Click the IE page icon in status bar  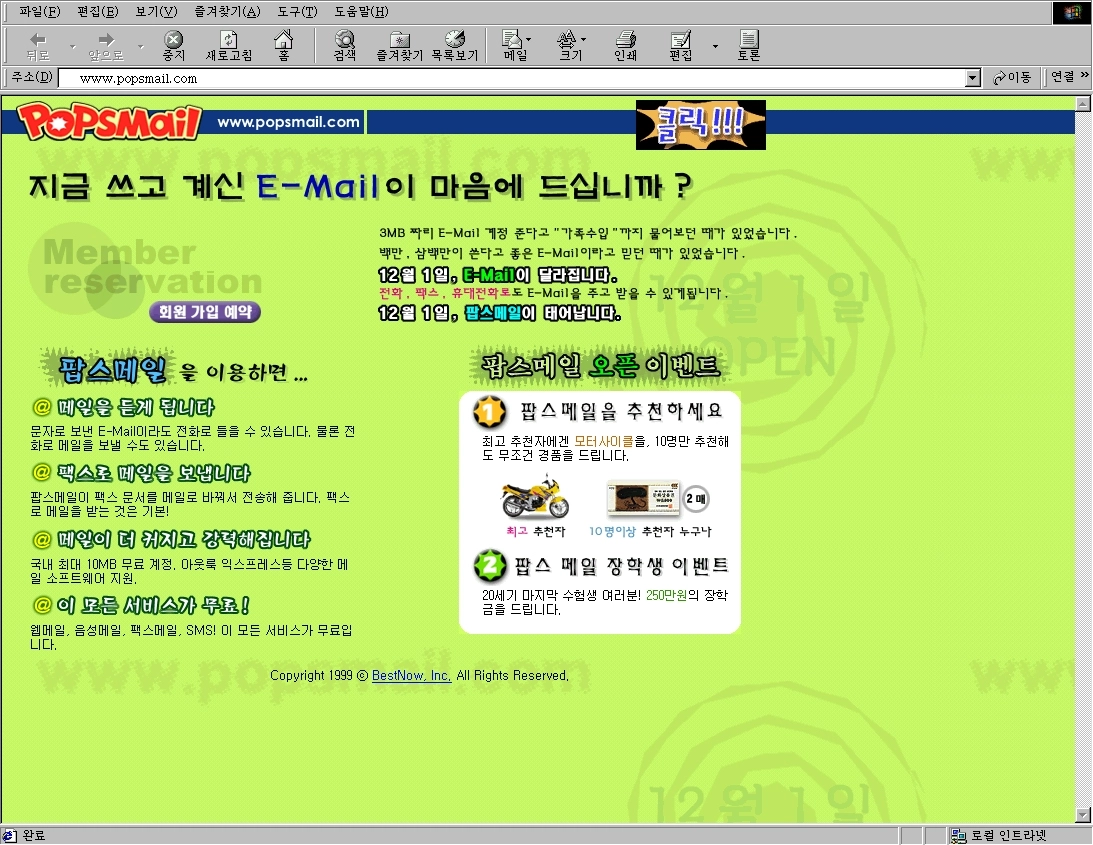(9, 835)
